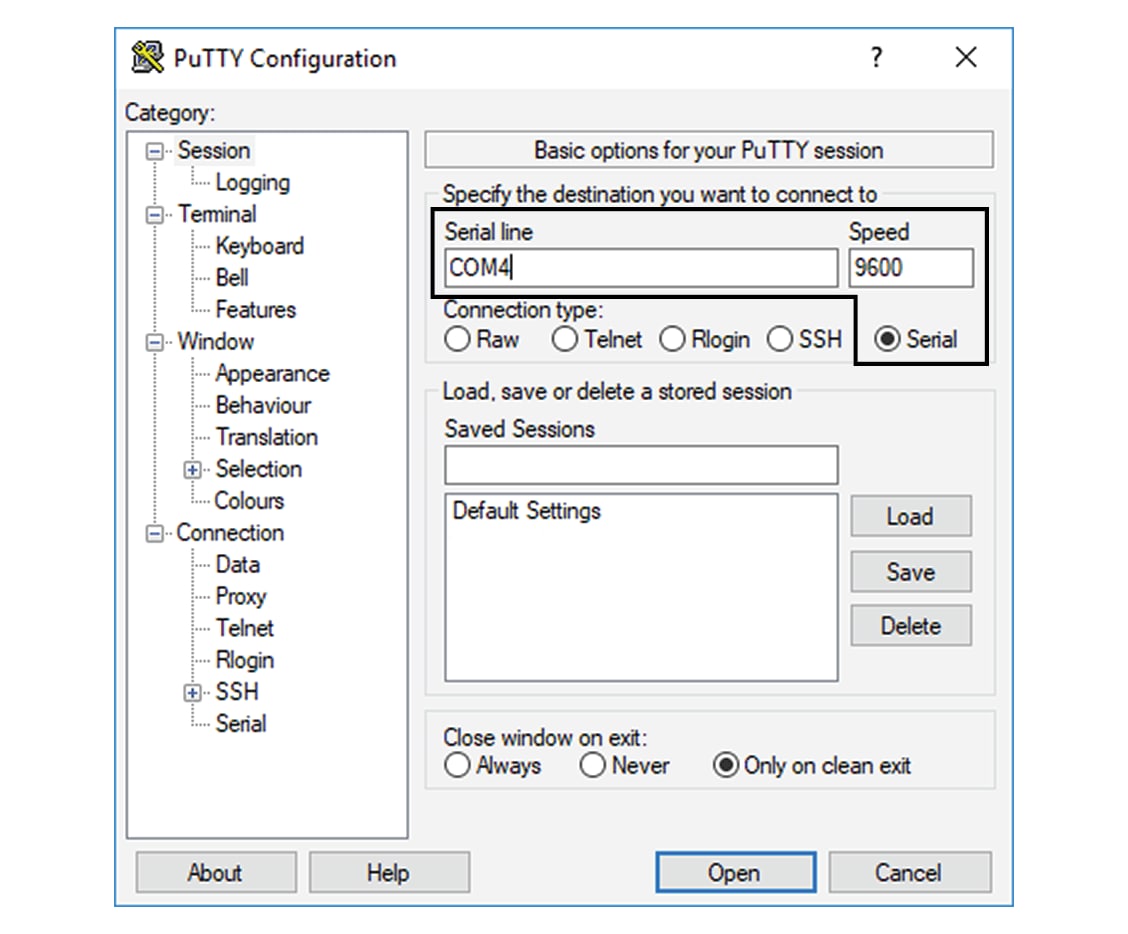This screenshot has height=934, width=1128.
Task: Collapse the Window tree node
Action: [x=154, y=342]
